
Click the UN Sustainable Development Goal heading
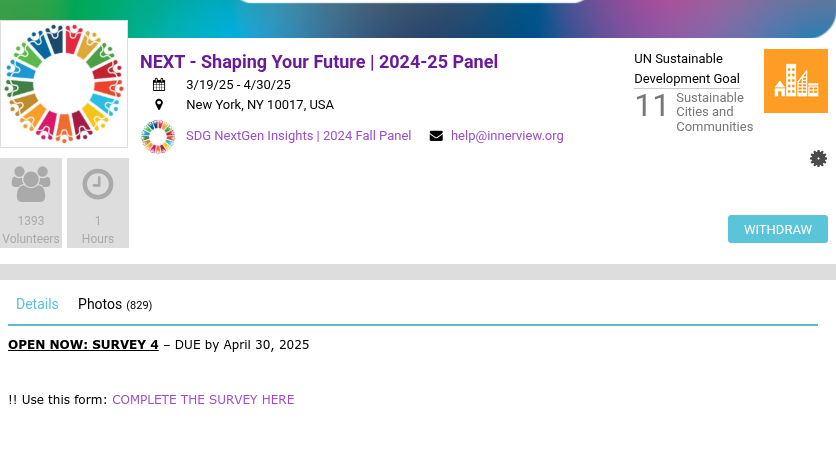[687, 69]
